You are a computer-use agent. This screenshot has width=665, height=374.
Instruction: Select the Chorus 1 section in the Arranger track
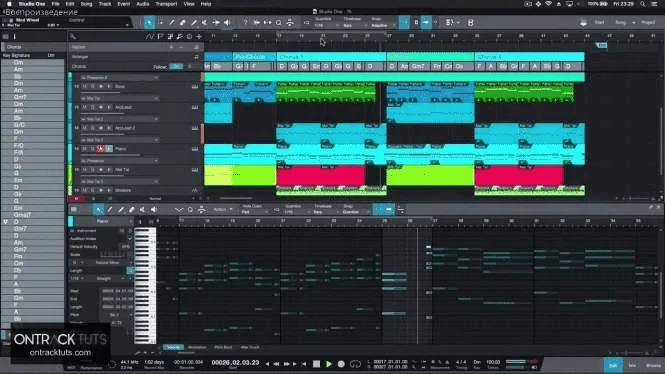click(331, 56)
